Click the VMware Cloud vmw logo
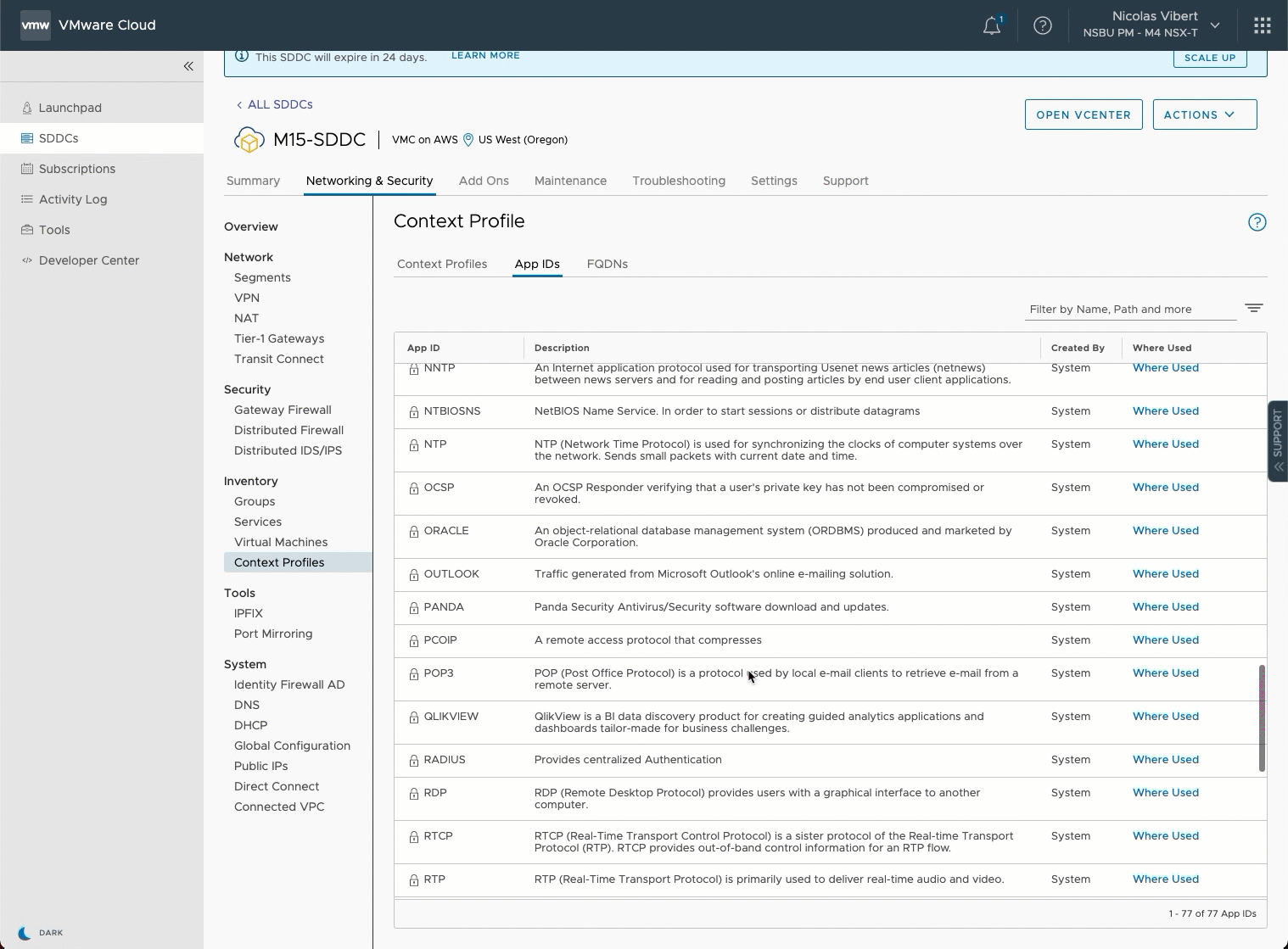Viewport: 1288px width, 949px height. [x=35, y=25]
